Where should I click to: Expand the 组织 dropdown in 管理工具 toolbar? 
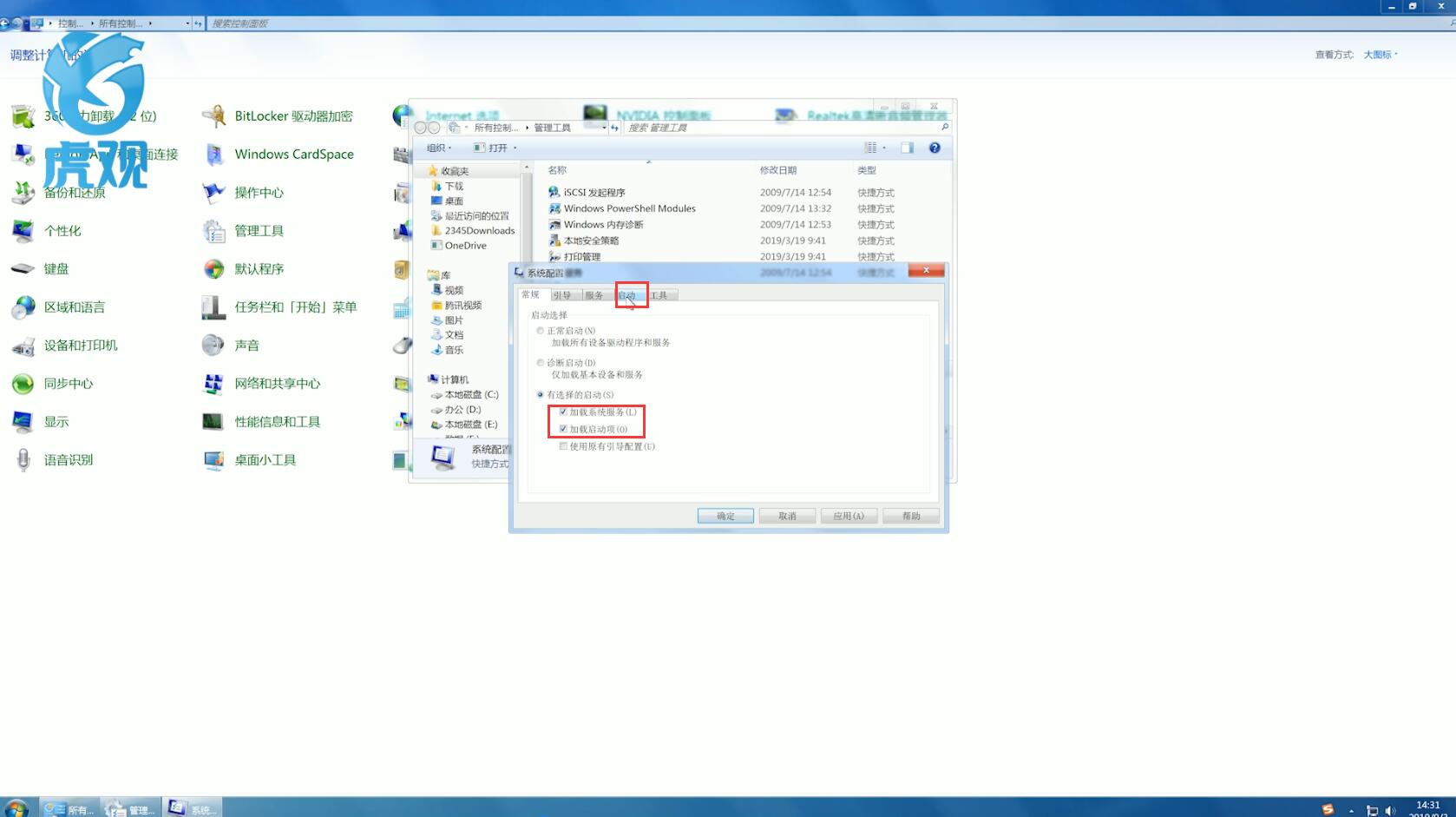(439, 148)
